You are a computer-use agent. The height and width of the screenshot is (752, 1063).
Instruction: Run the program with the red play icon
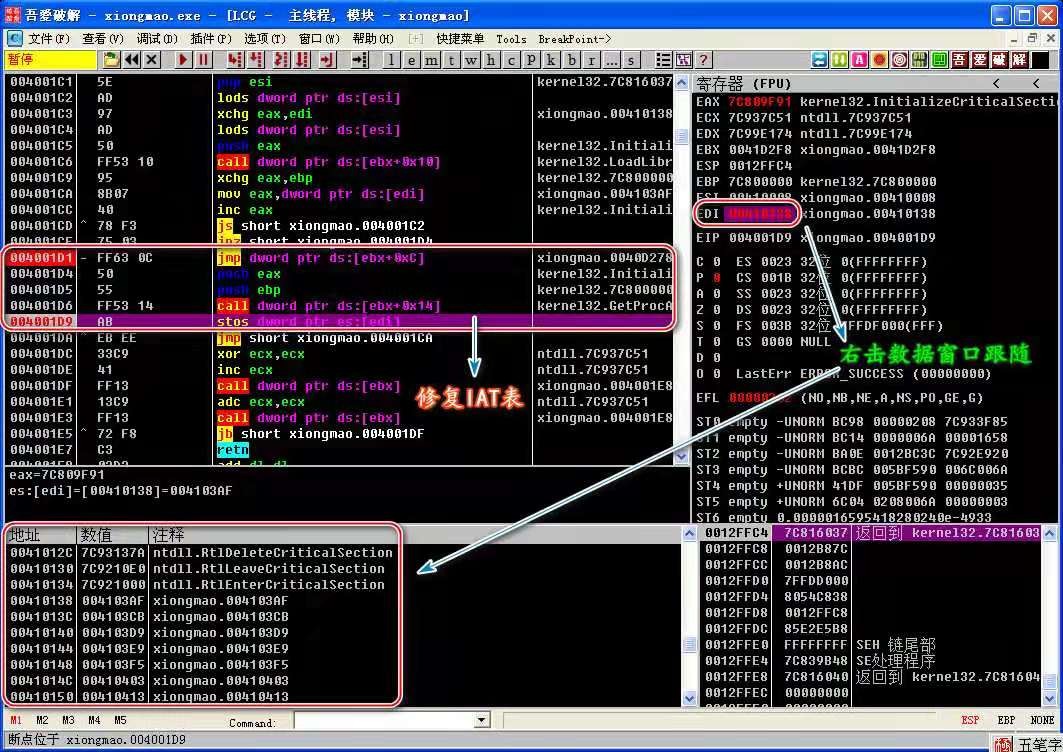pos(182,60)
